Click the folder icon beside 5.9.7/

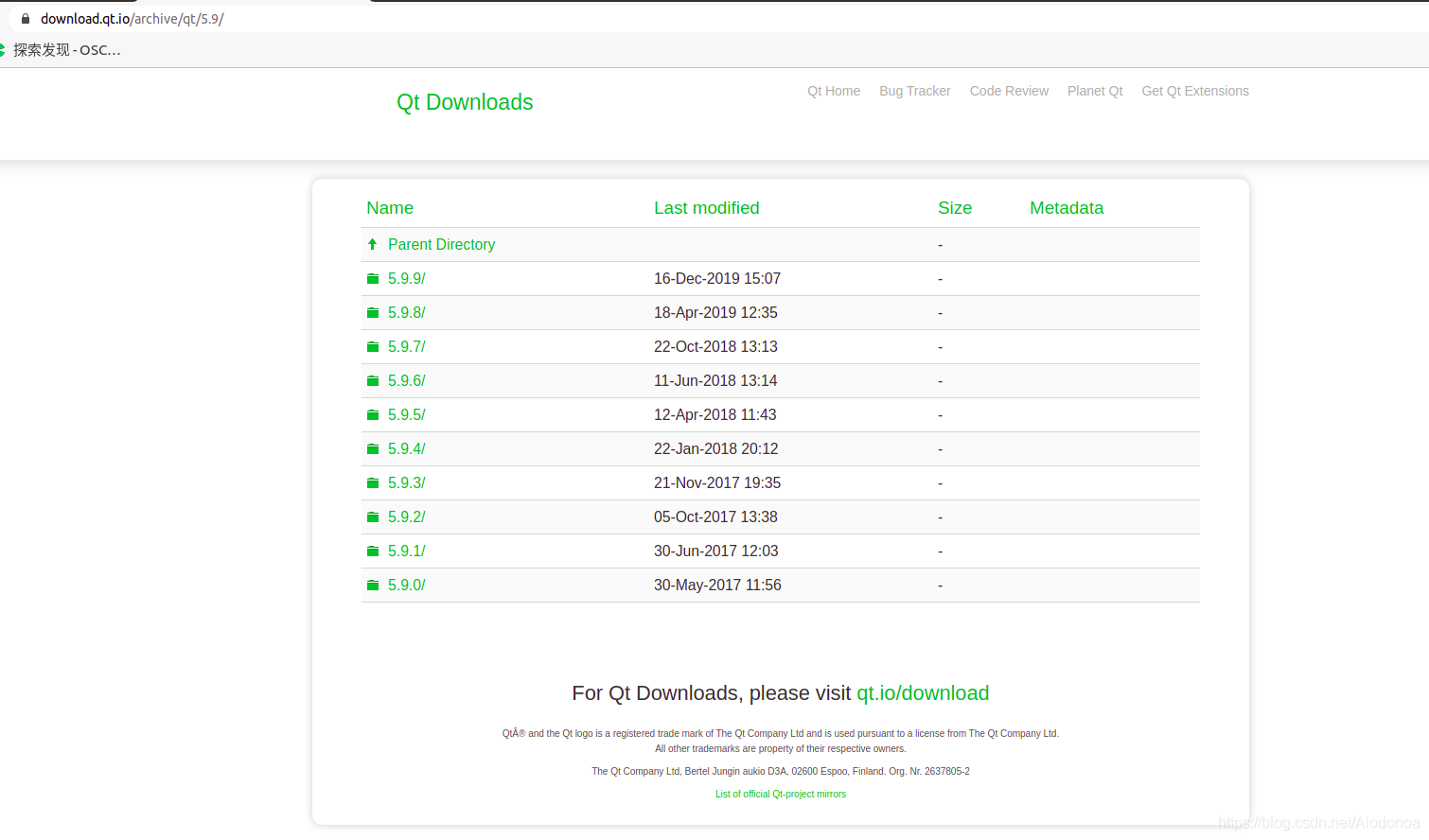coord(373,347)
